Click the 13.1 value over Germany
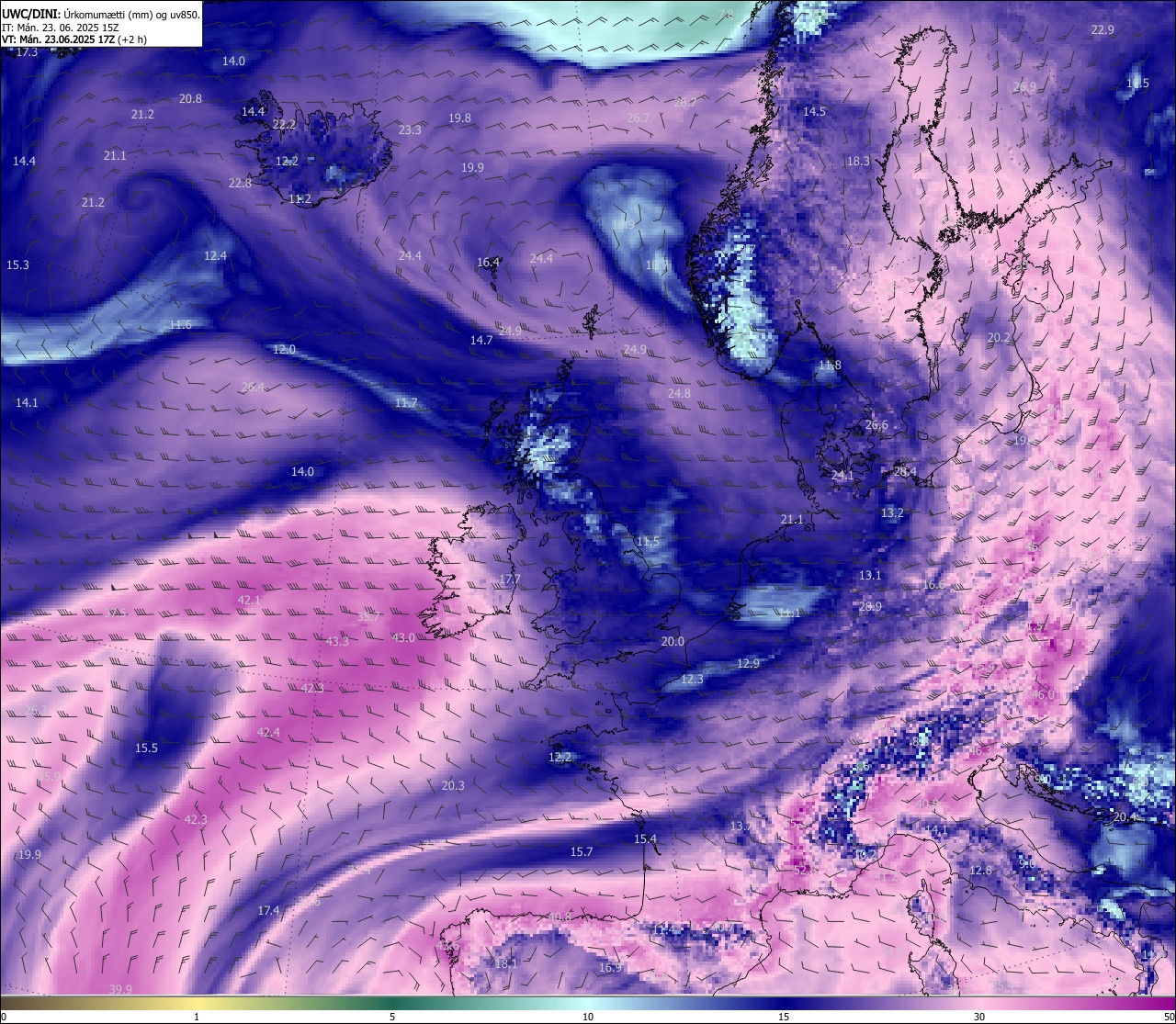This screenshot has width=1176, height=1024. [x=870, y=576]
